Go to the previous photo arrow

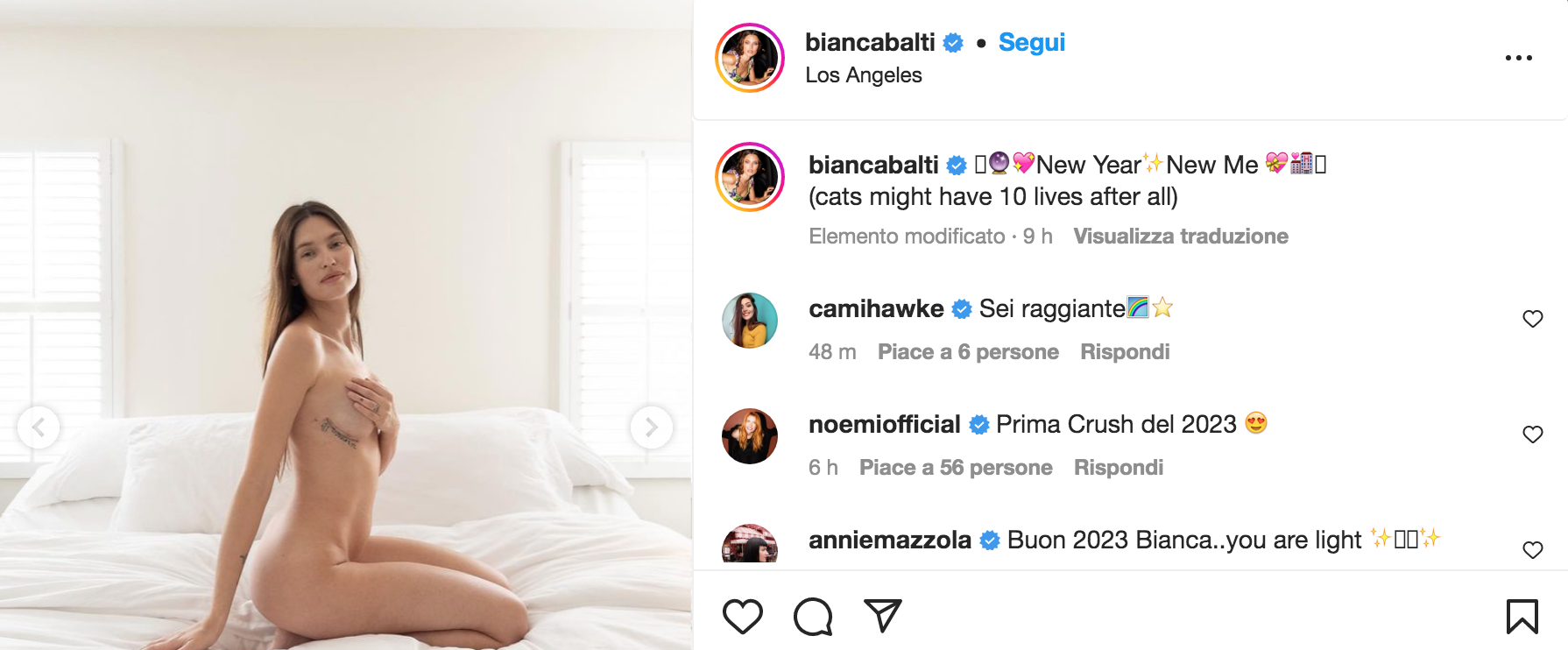[x=39, y=427]
